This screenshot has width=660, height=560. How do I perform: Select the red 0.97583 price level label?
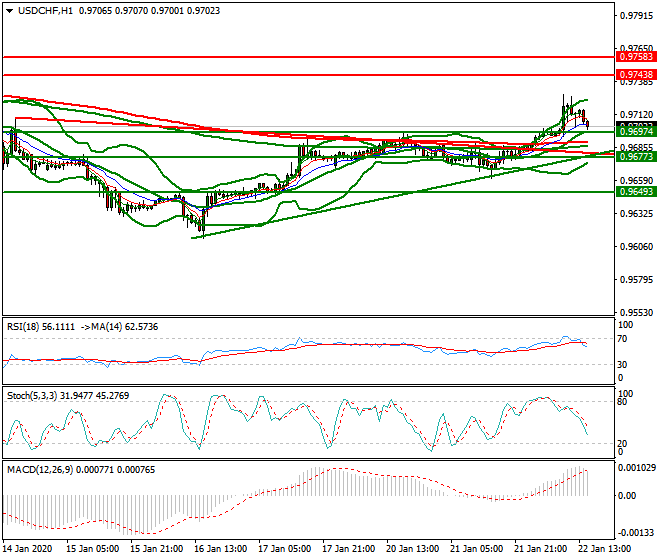[636, 57]
